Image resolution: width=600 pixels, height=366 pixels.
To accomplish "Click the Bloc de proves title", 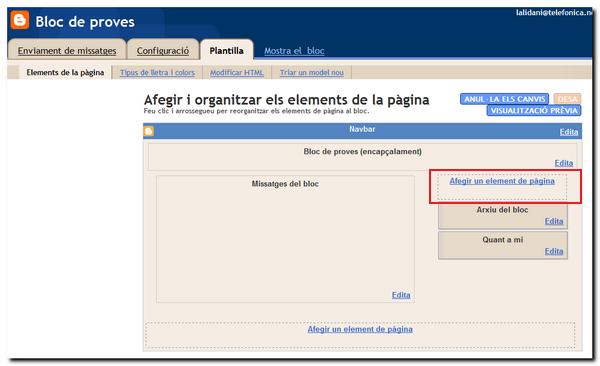I will (x=85, y=22).
